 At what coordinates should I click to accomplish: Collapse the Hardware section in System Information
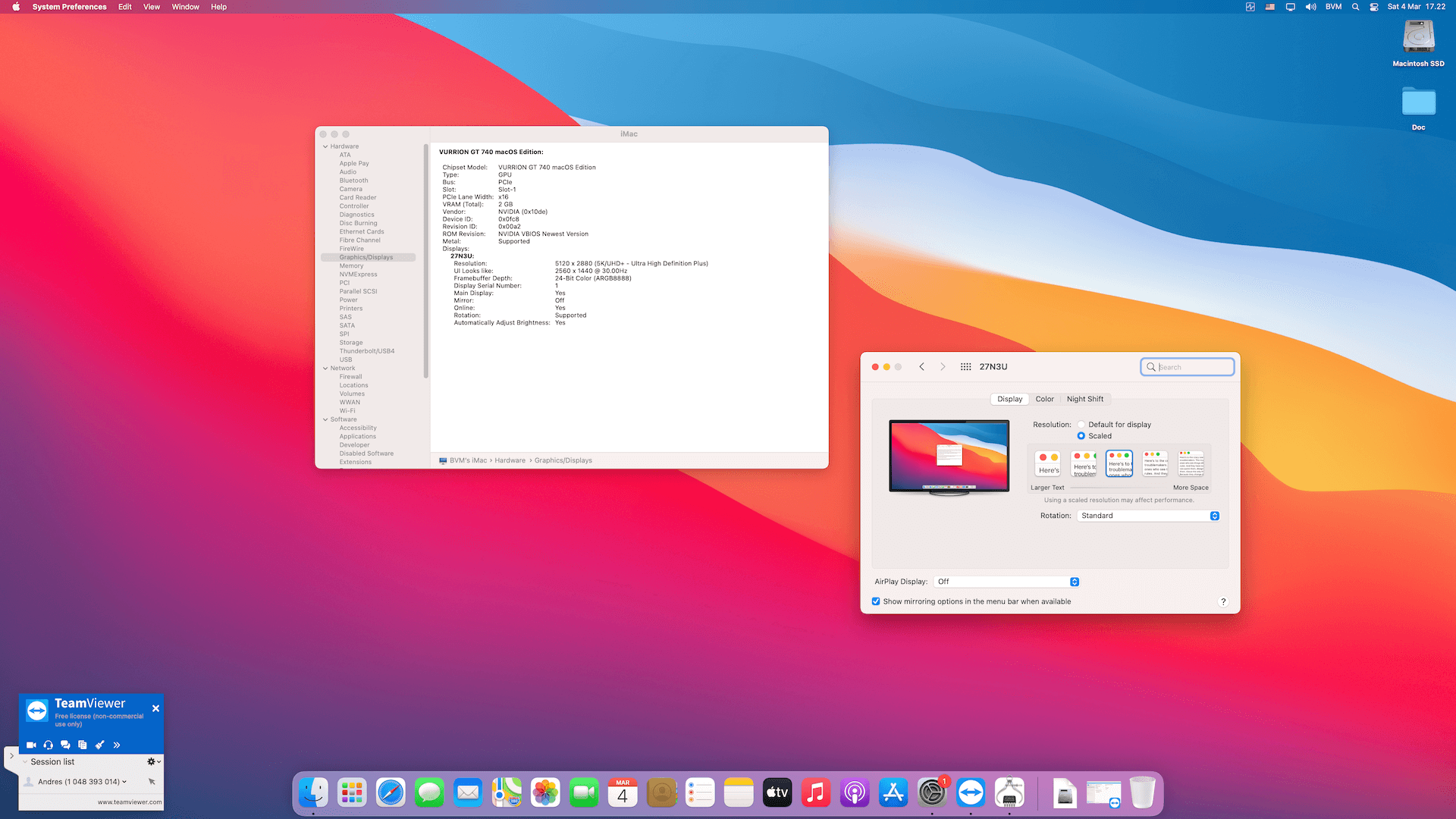[325, 146]
